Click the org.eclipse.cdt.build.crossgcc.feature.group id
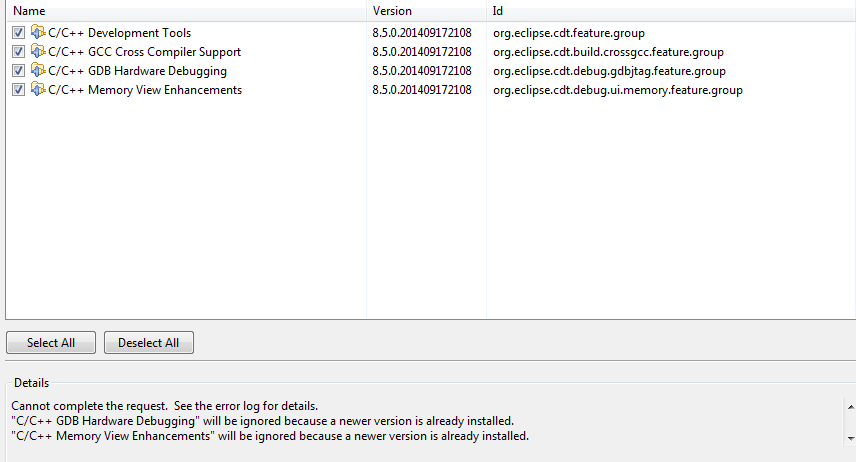 click(x=608, y=52)
